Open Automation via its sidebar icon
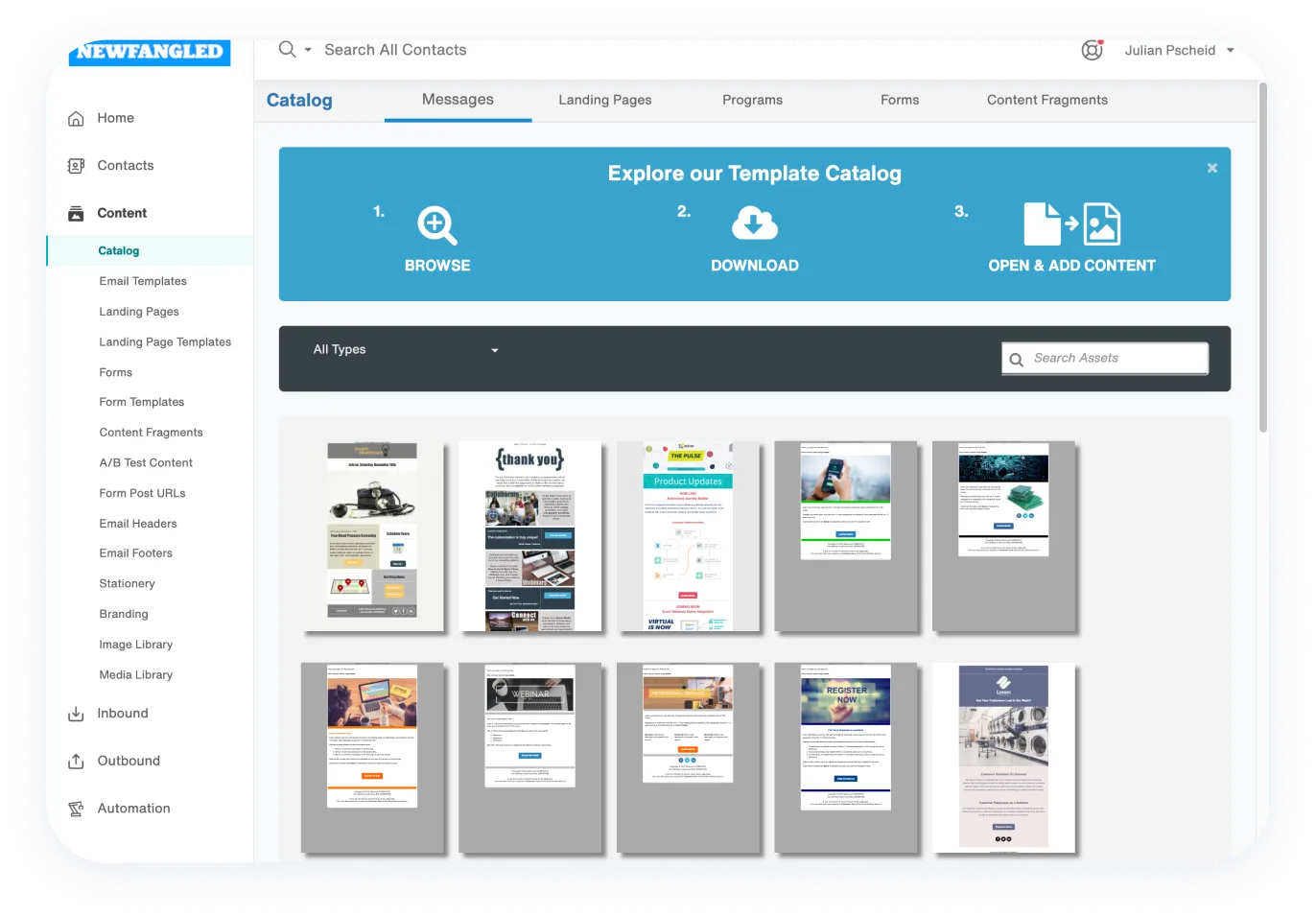Screen dimensions: 1316x916 tap(76, 808)
